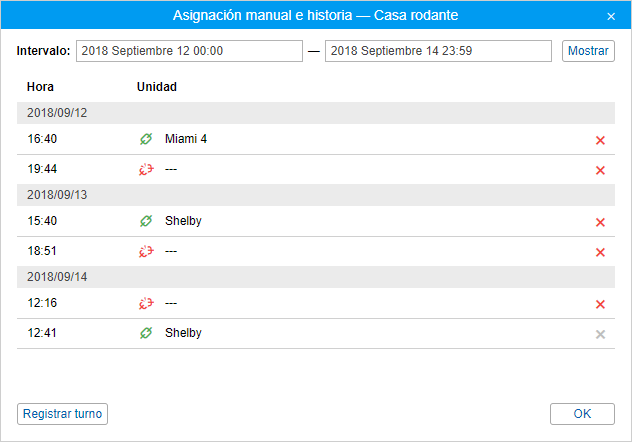Image resolution: width=632 pixels, height=442 pixels.
Task: Click the gray delete icon for 12:41
Action: (600, 334)
